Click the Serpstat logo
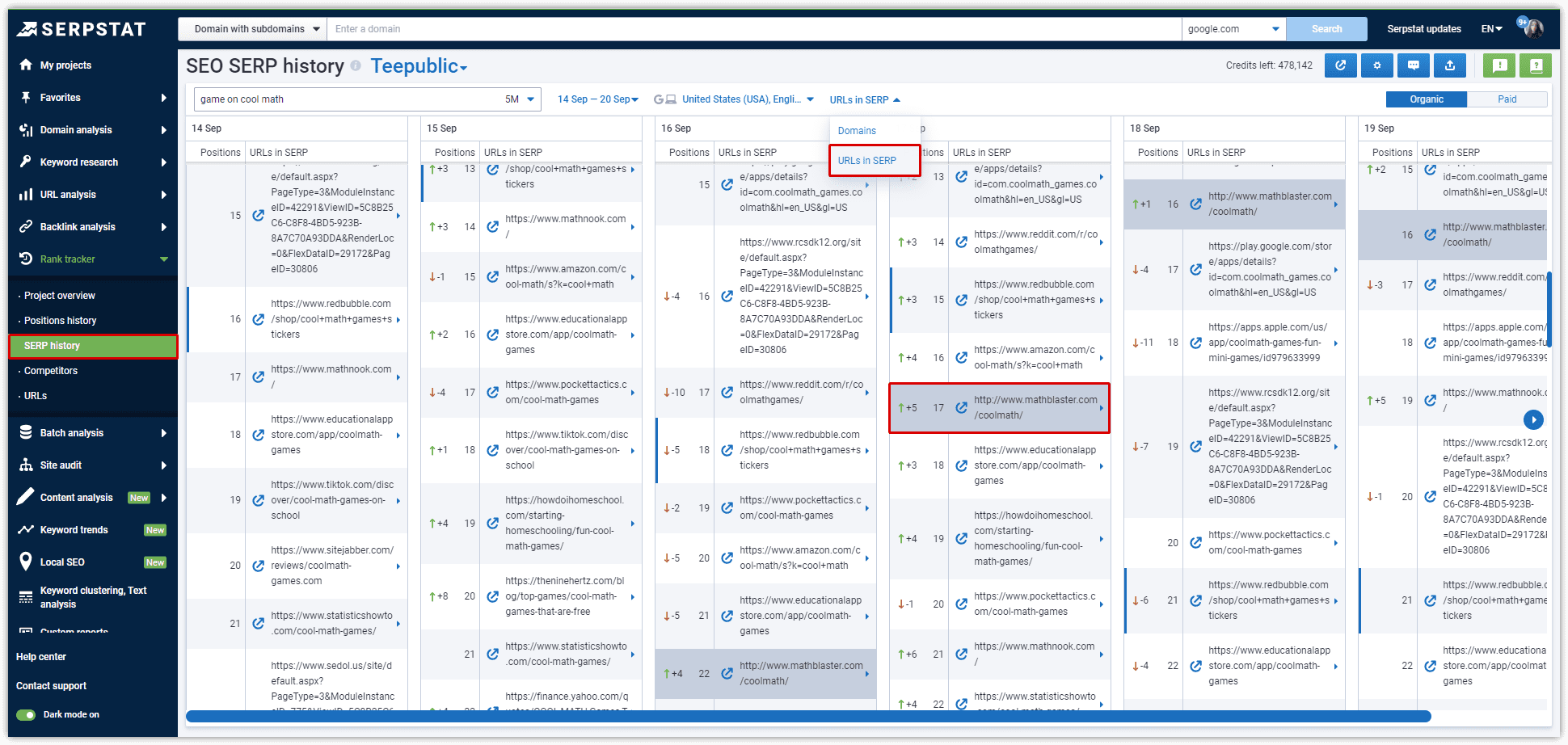1568x745 pixels. (81, 29)
